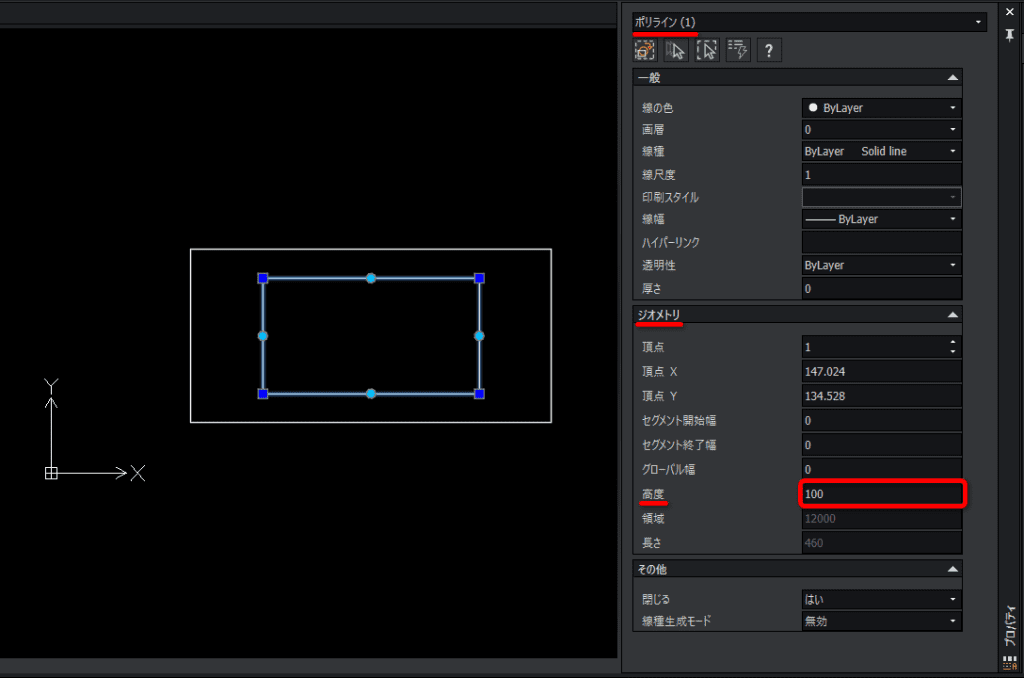Click the dashed-box select objects icon

707,50
